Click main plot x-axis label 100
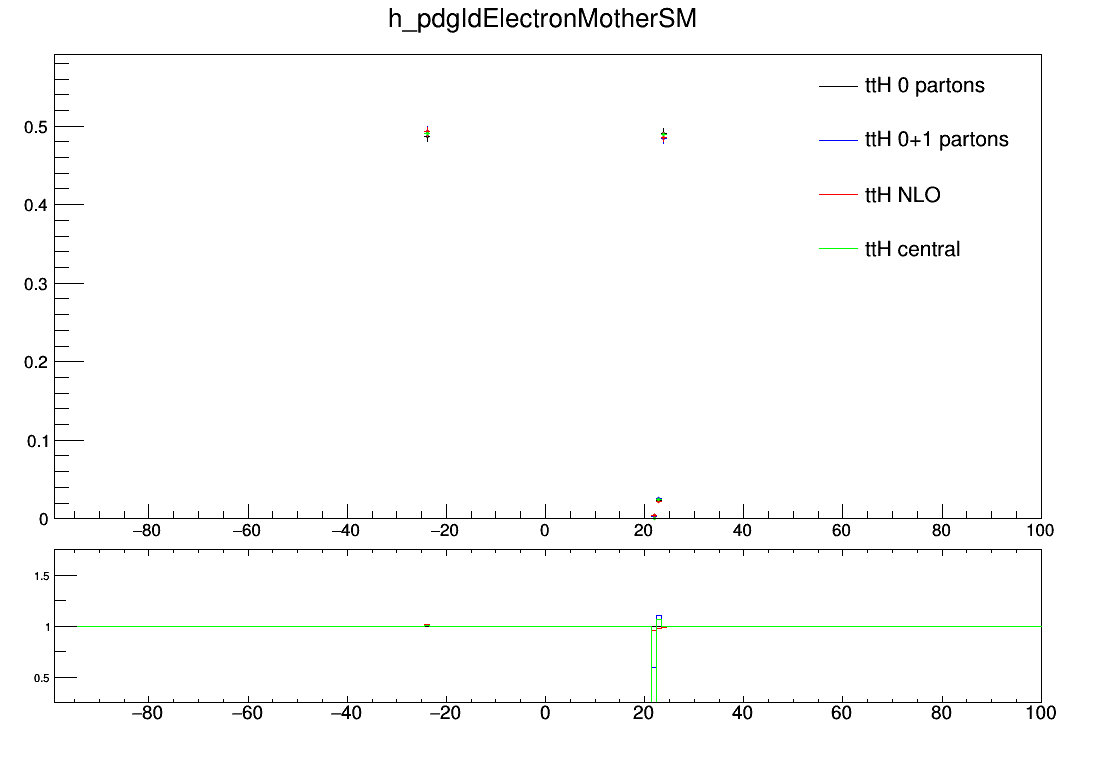The height and width of the screenshot is (772, 1096). coord(1040,531)
